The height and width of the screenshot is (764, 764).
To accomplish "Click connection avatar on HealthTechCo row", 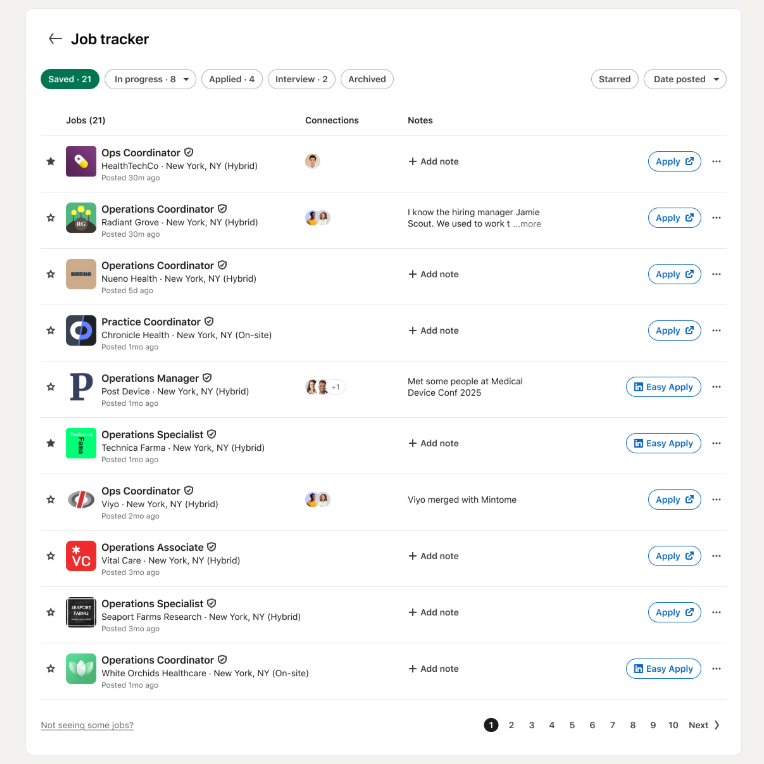I will point(313,161).
